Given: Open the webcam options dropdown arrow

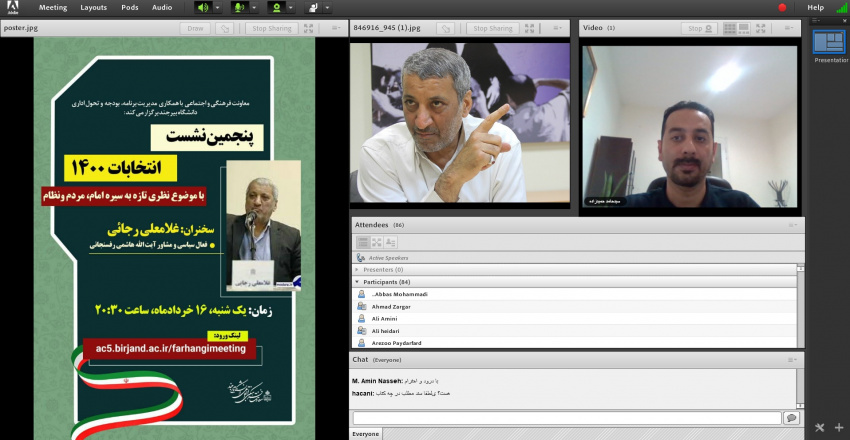Looking at the screenshot, I should (291, 8).
